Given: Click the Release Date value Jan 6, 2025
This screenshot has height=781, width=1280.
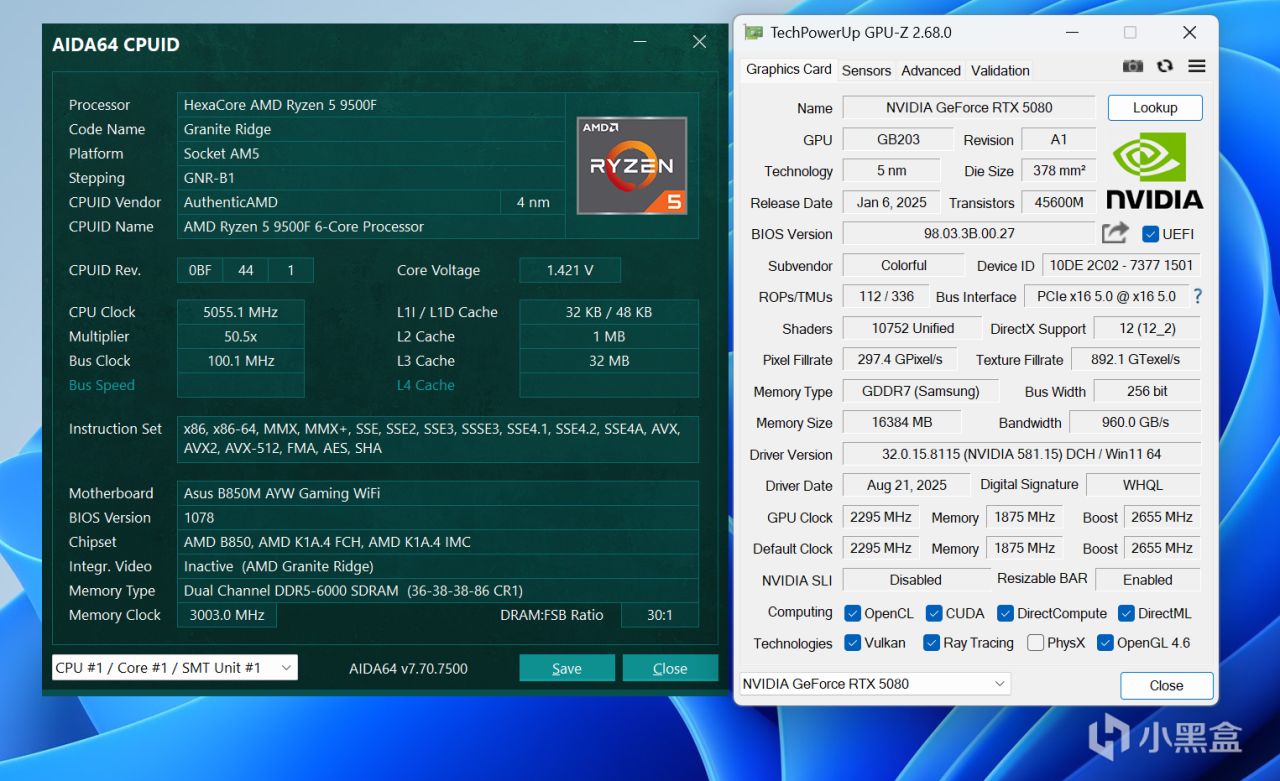Looking at the screenshot, I should pyautogui.click(x=891, y=202).
